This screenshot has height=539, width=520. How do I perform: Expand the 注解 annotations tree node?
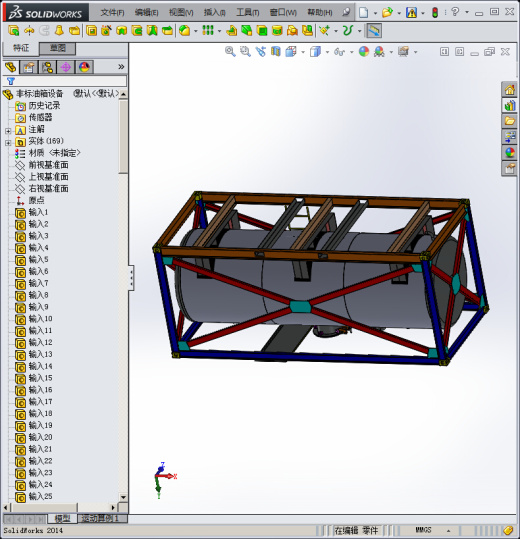(x=8, y=131)
